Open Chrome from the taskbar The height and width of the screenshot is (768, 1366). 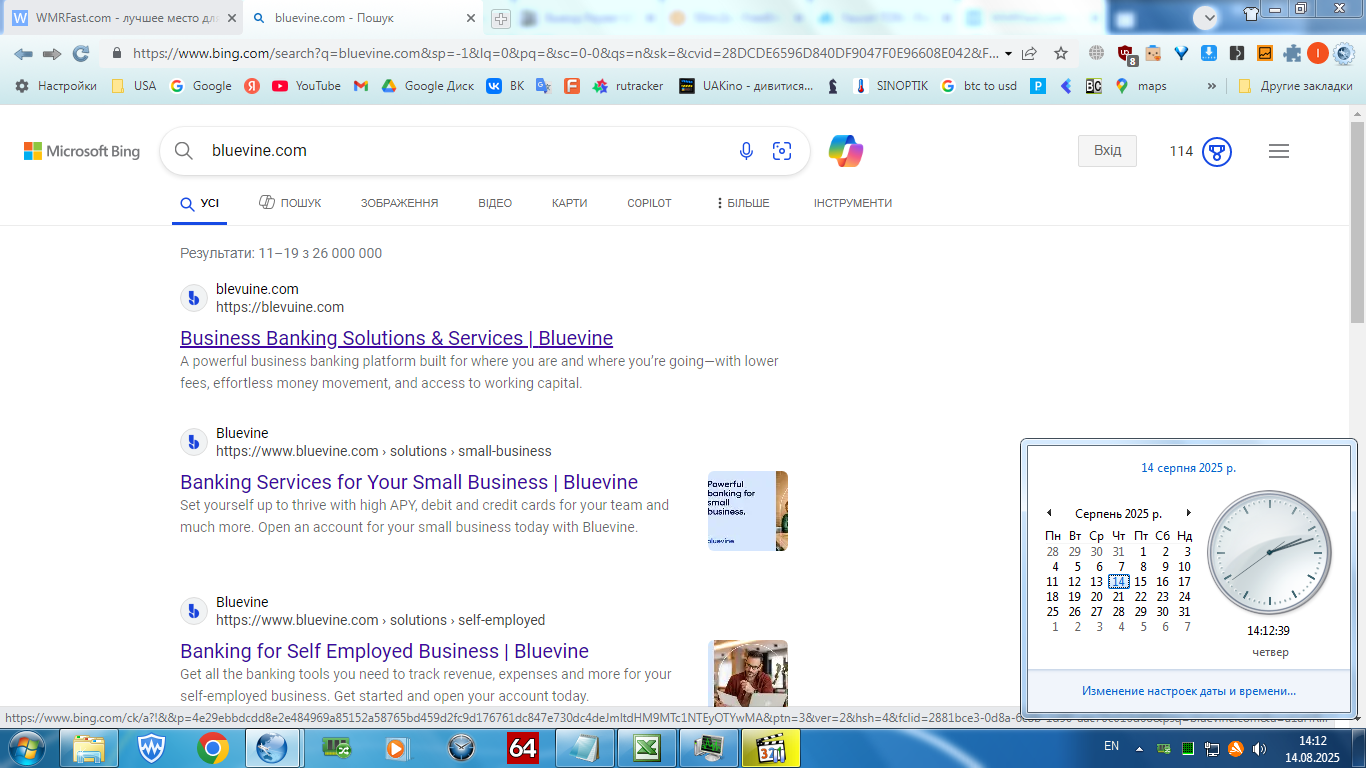(212, 748)
